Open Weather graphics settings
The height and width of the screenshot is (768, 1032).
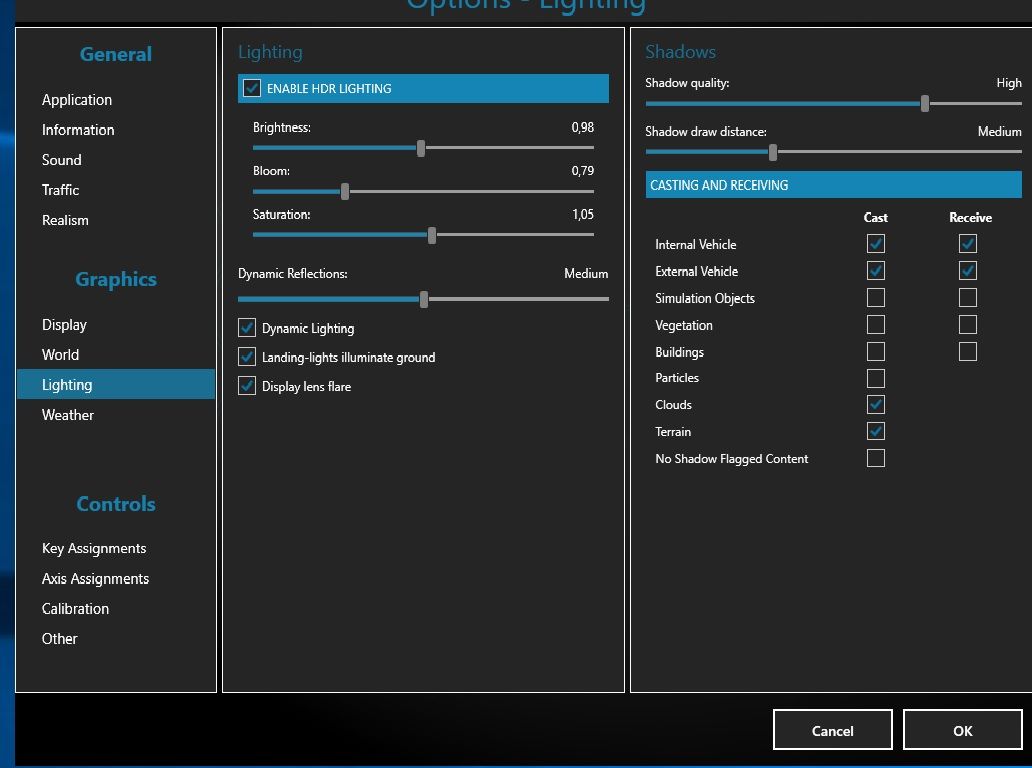[68, 415]
